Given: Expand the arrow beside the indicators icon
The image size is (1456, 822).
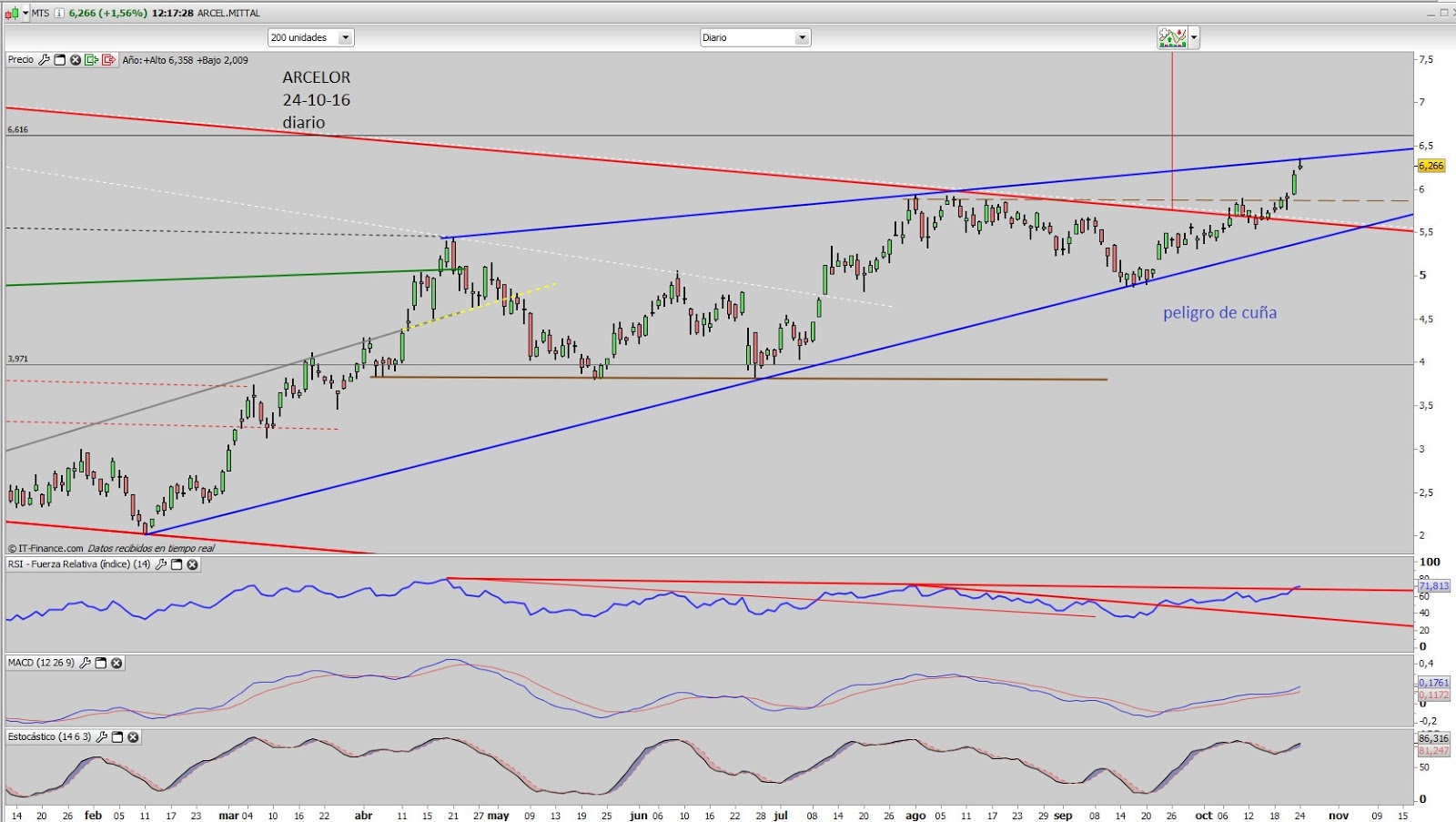Looking at the screenshot, I should [1194, 37].
